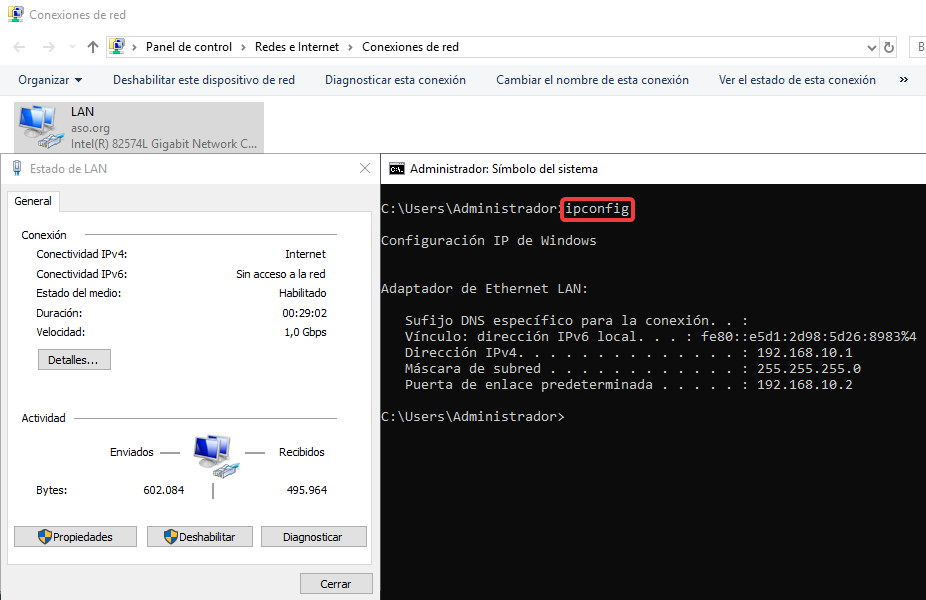Select the General tab
This screenshot has height=600, width=926.
pos(33,201)
